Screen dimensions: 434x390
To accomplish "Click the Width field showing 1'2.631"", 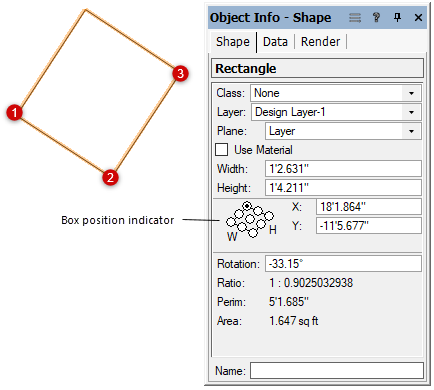I will (343, 169).
